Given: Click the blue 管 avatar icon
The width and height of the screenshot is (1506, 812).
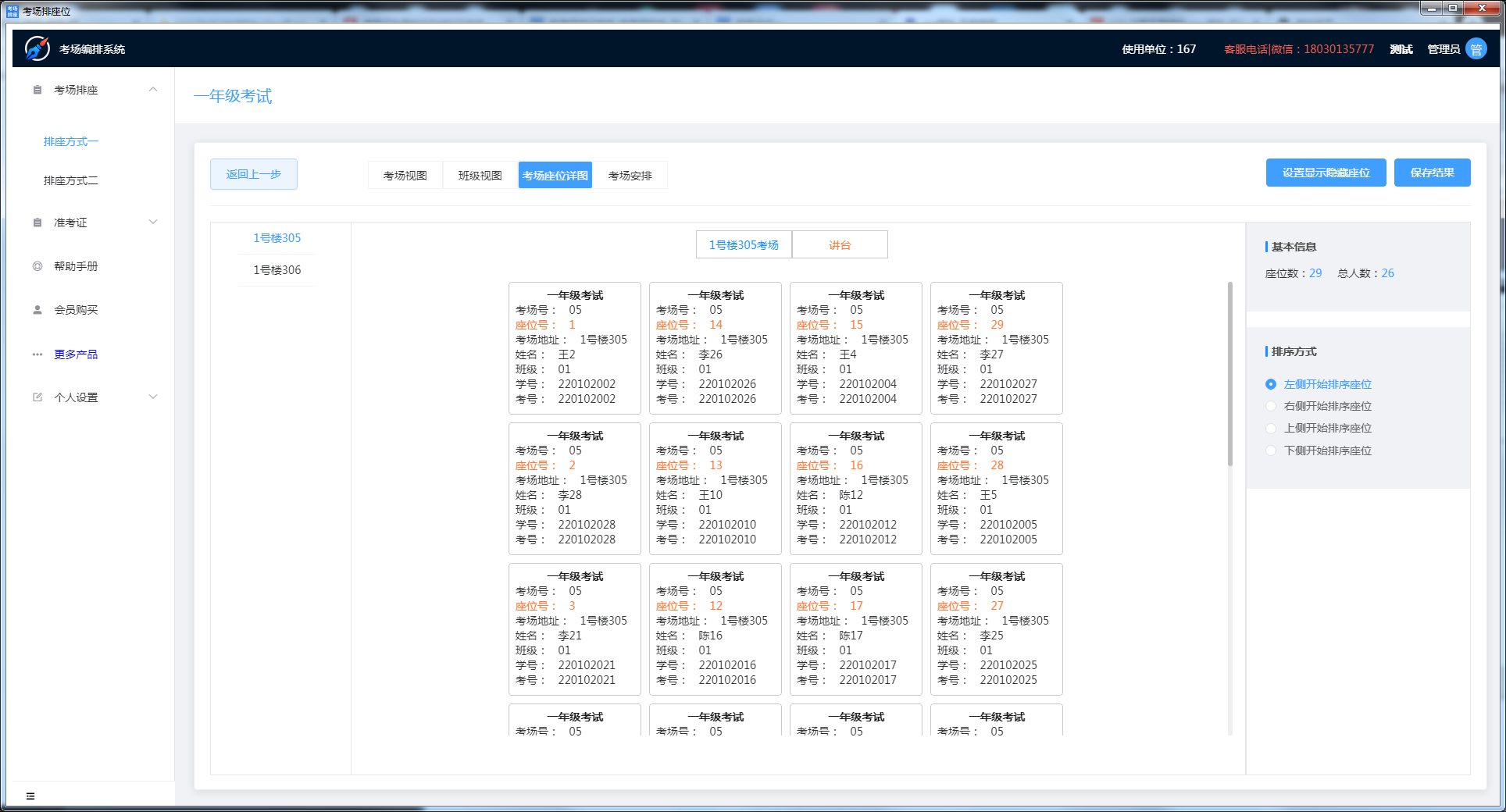Looking at the screenshot, I should (1476, 49).
